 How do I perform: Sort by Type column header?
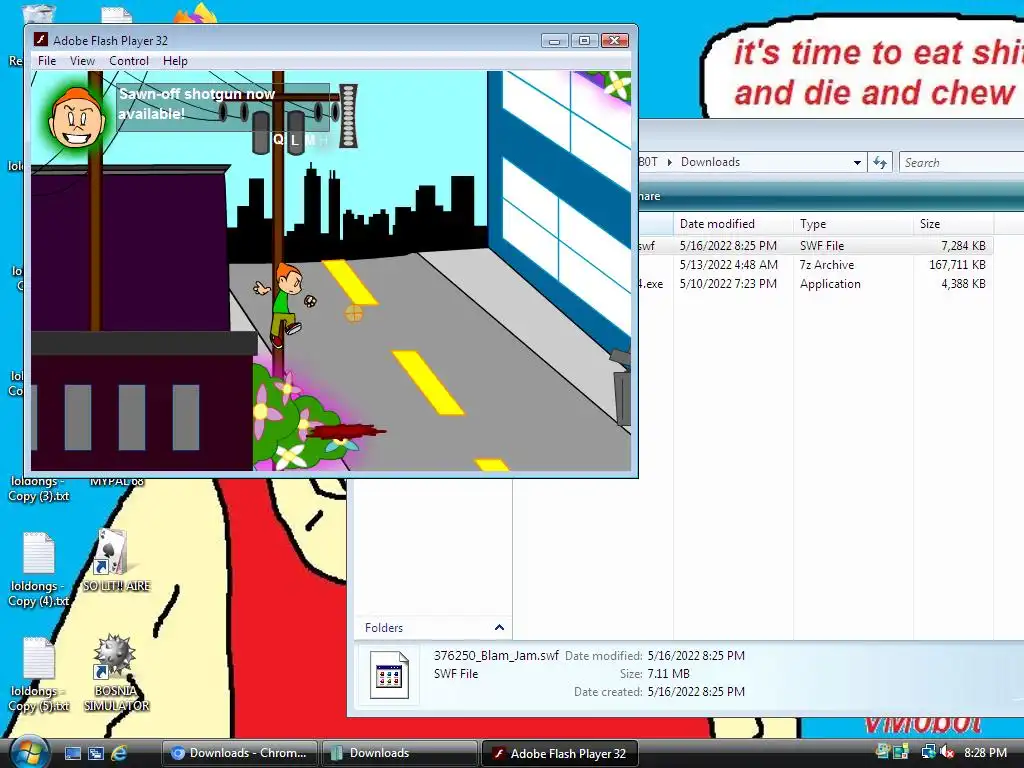[x=853, y=224]
